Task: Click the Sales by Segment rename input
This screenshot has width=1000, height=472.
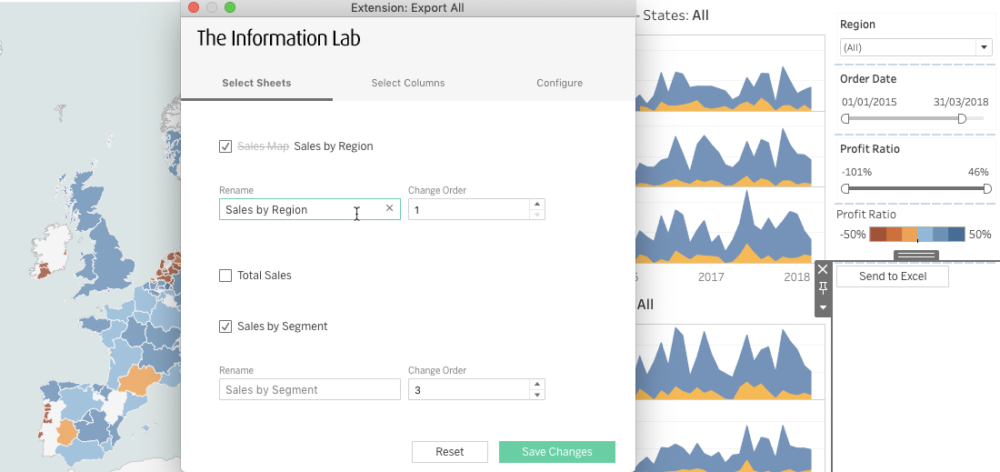Action: click(x=309, y=390)
